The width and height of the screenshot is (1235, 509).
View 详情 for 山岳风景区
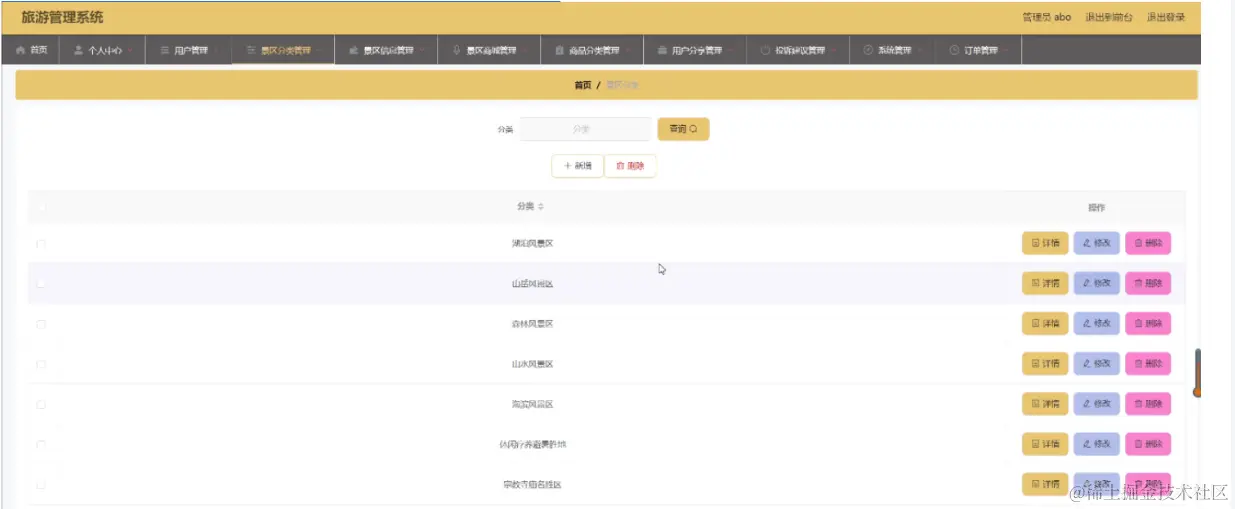1045,283
